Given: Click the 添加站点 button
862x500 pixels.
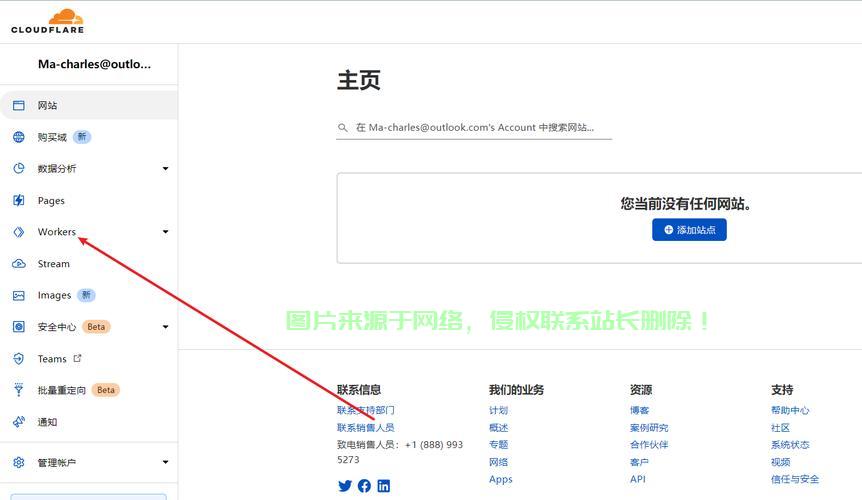Looking at the screenshot, I should [689, 230].
